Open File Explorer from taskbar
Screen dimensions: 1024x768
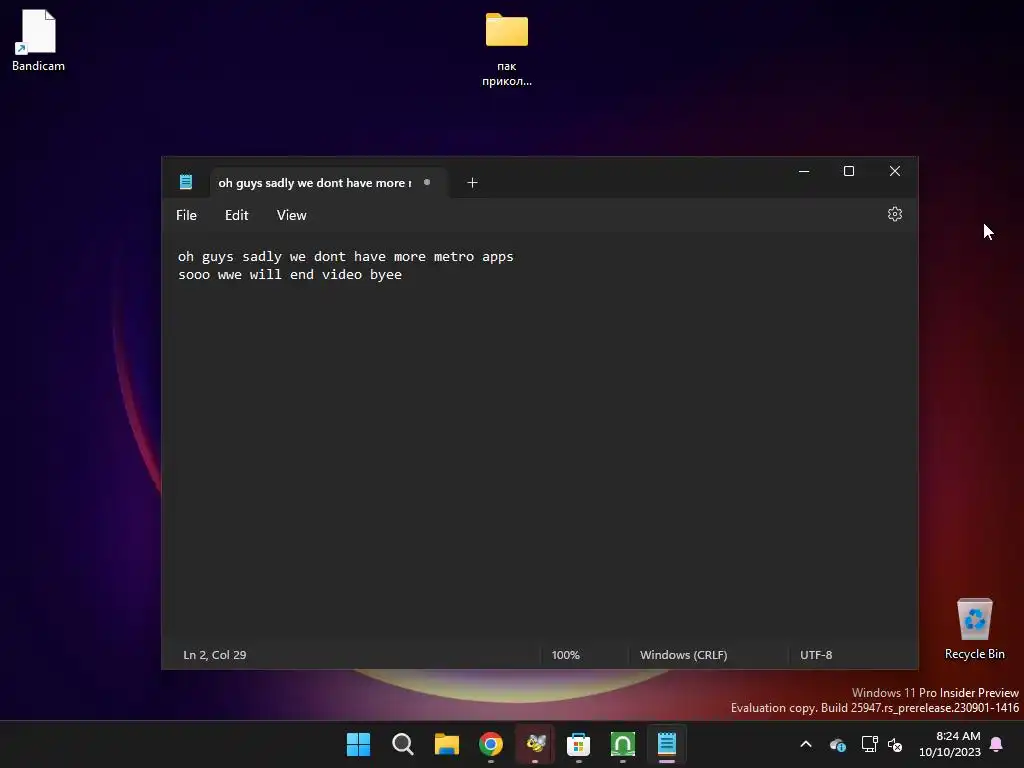click(447, 744)
